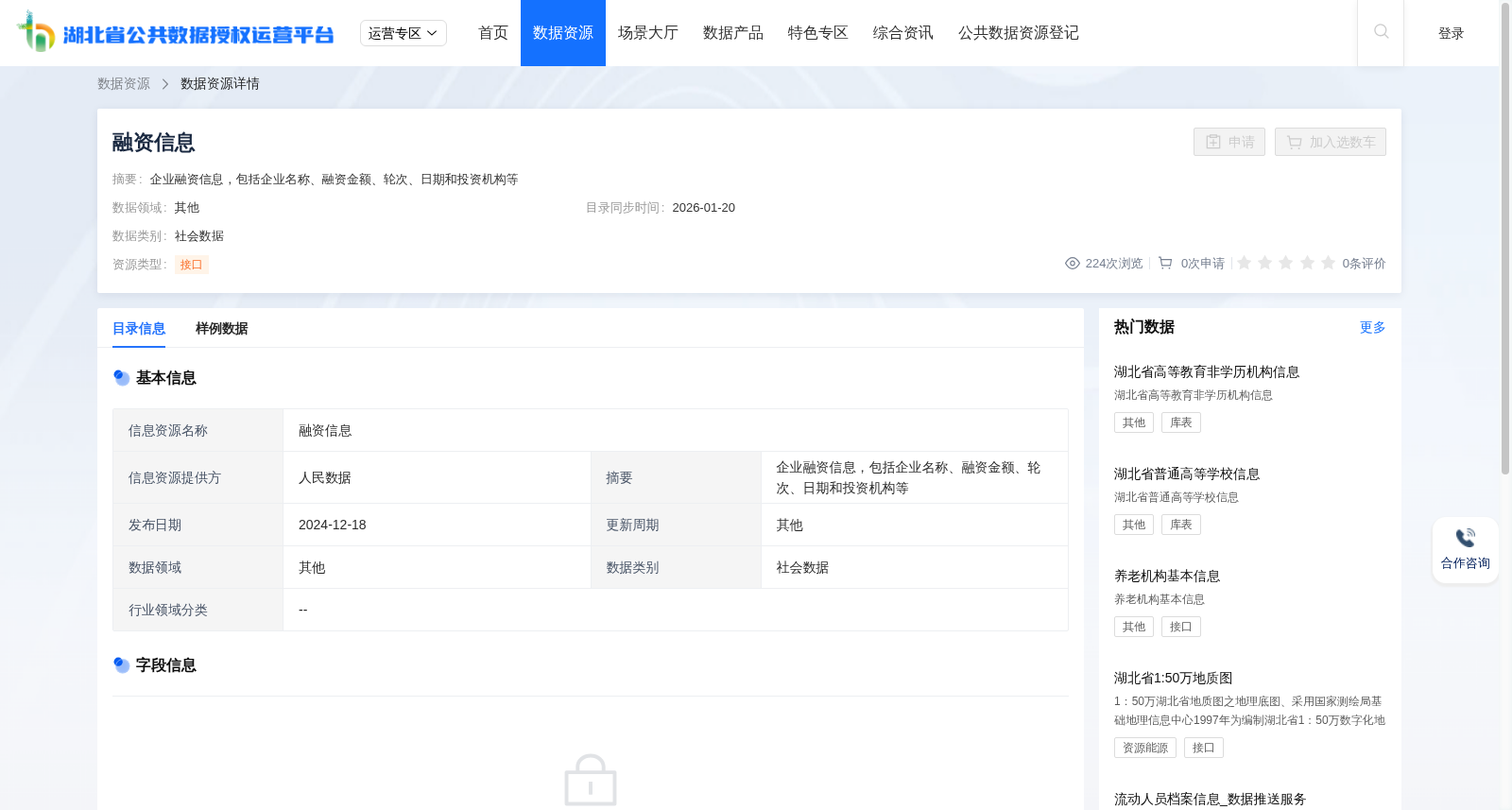Click the 加入选数车 button

(x=1331, y=142)
